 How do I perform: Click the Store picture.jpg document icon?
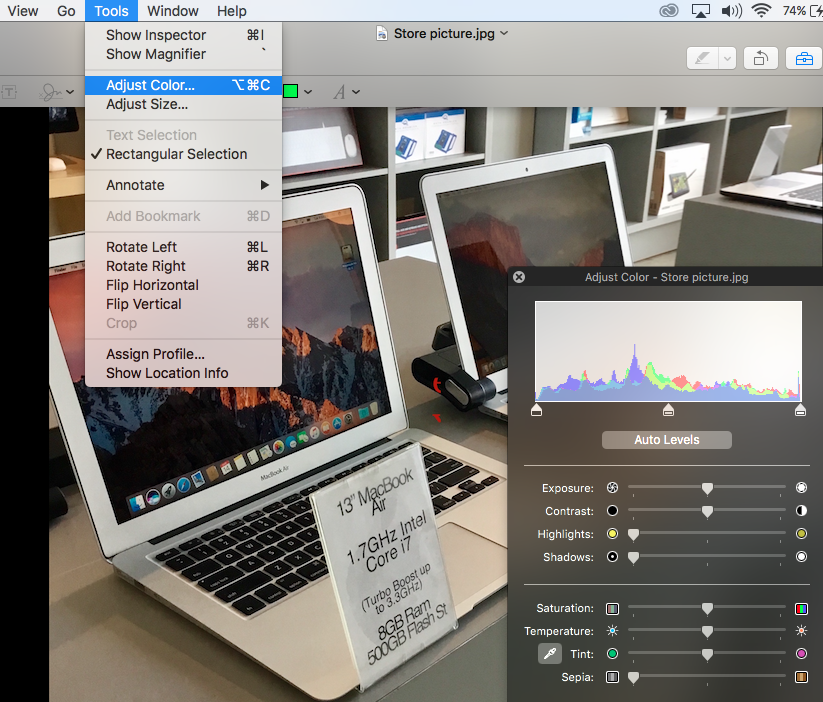pyautogui.click(x=382, y=34)
